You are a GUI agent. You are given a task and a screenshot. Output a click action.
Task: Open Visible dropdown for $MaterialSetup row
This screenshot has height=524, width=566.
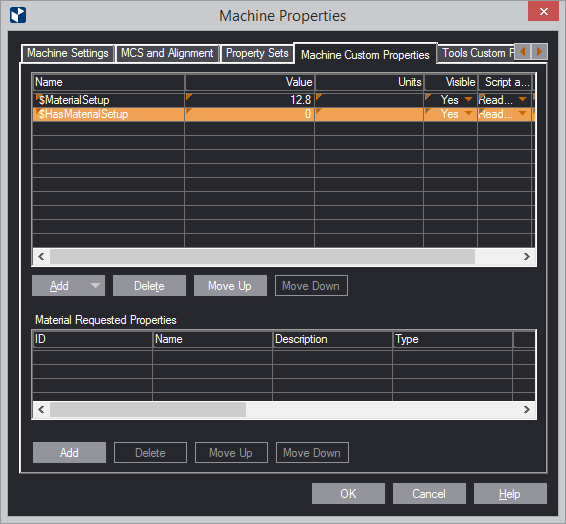tap(468, 100)
